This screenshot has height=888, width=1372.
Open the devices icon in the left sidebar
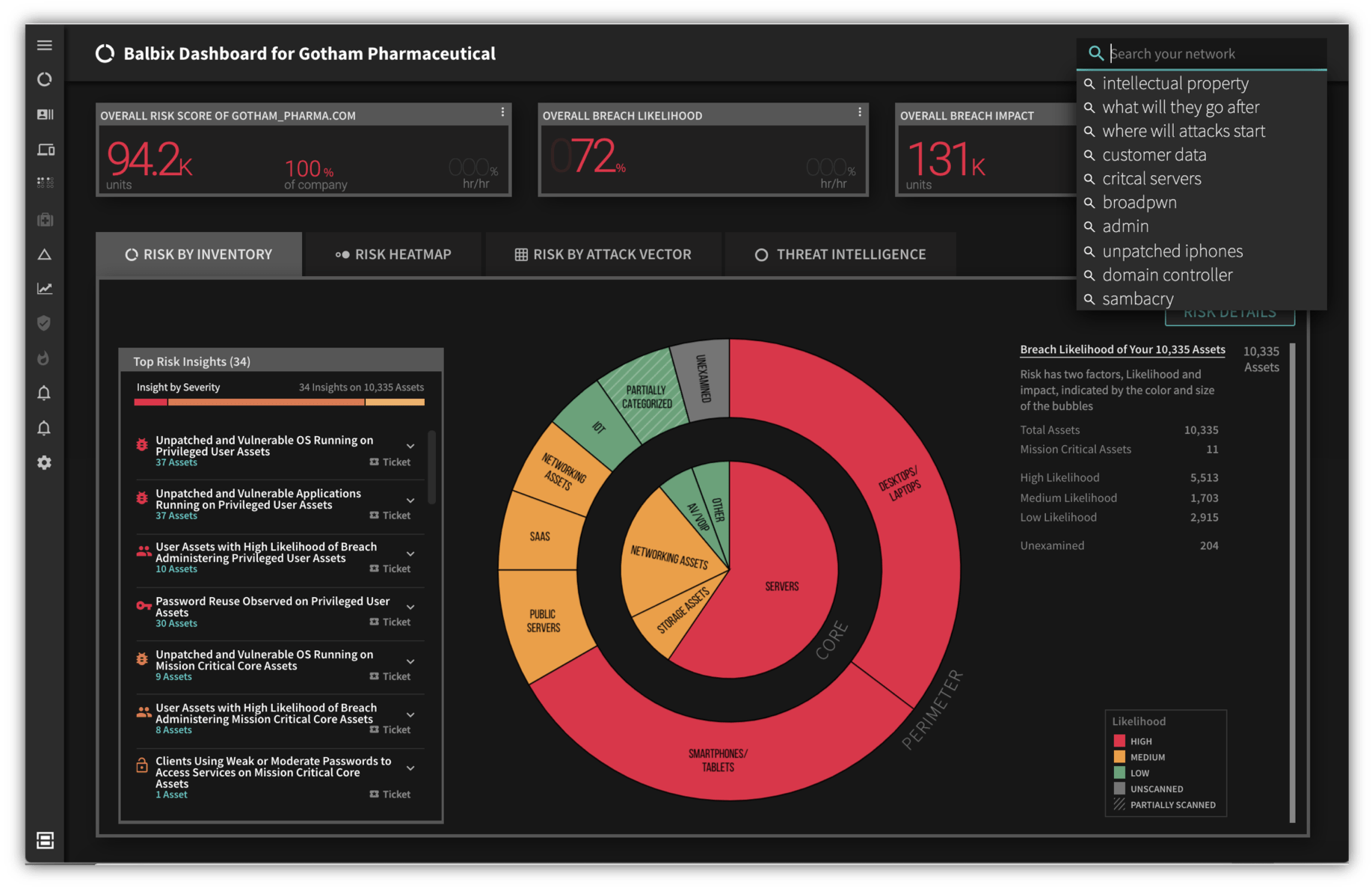pos(44,149)
